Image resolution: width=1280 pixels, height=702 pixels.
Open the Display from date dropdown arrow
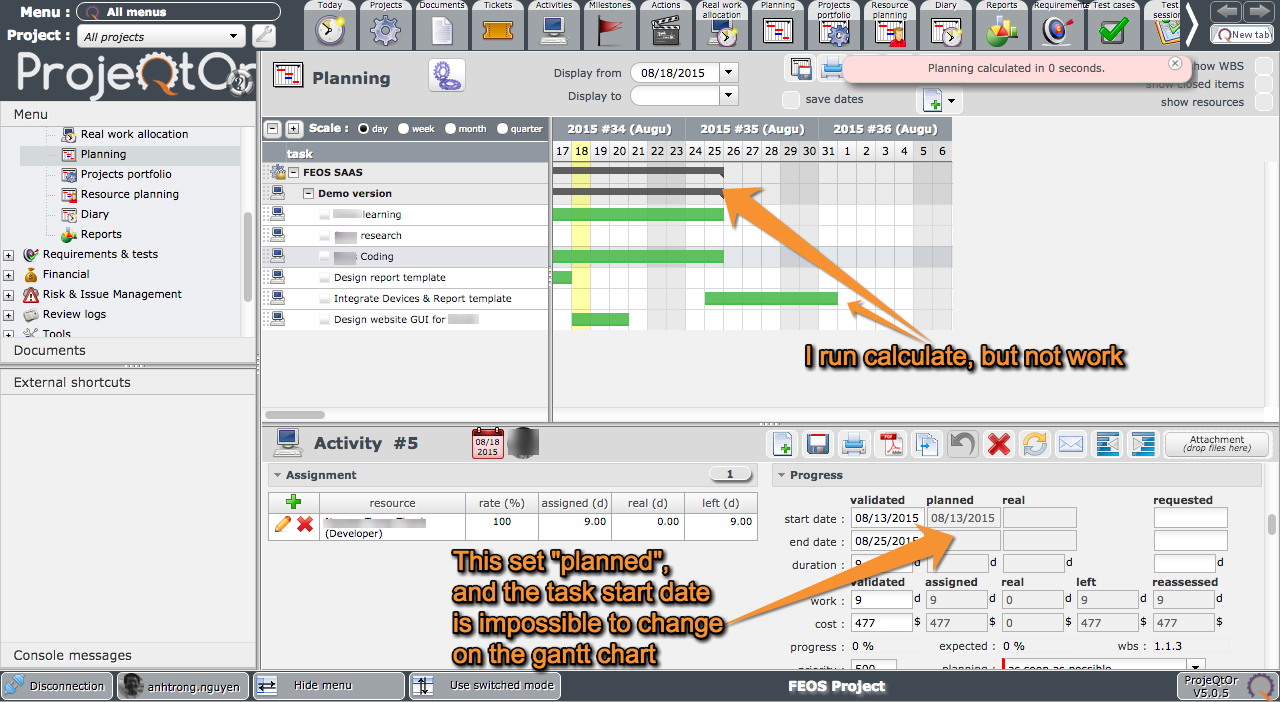(728, 72)
